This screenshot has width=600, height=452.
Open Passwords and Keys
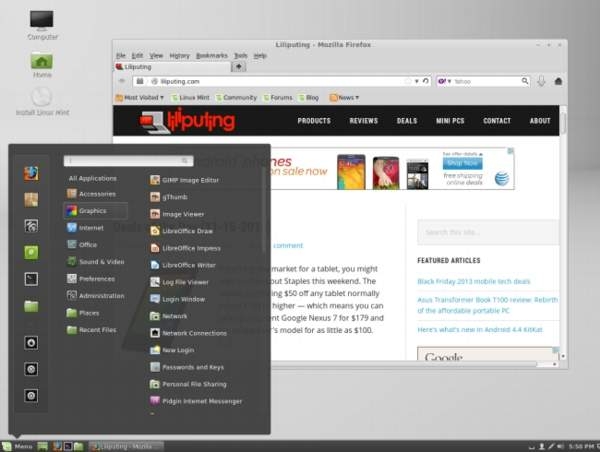click(x=187, y=367)
